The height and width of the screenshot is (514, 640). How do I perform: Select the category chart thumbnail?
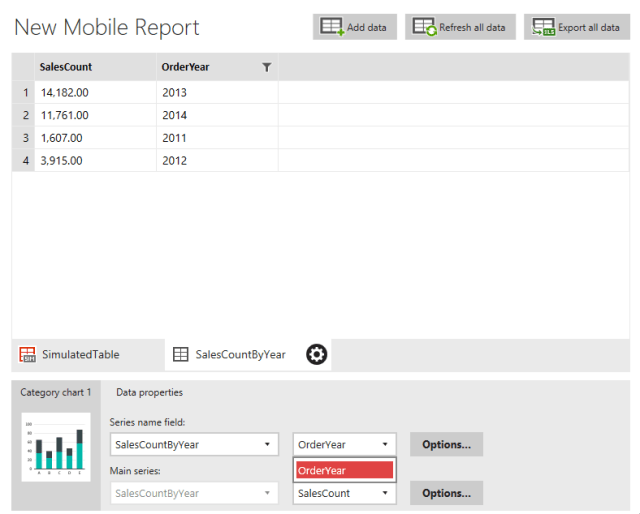pyautogui.click(x=56, y=446)
